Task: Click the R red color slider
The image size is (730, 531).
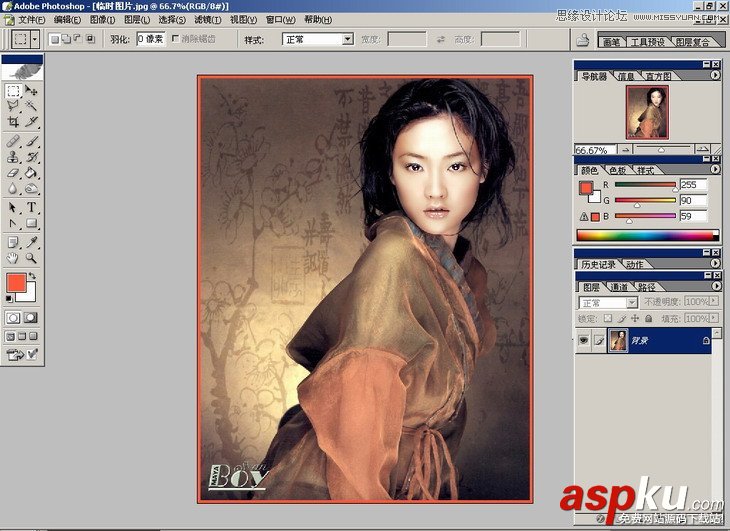Action: coord(645,185)
